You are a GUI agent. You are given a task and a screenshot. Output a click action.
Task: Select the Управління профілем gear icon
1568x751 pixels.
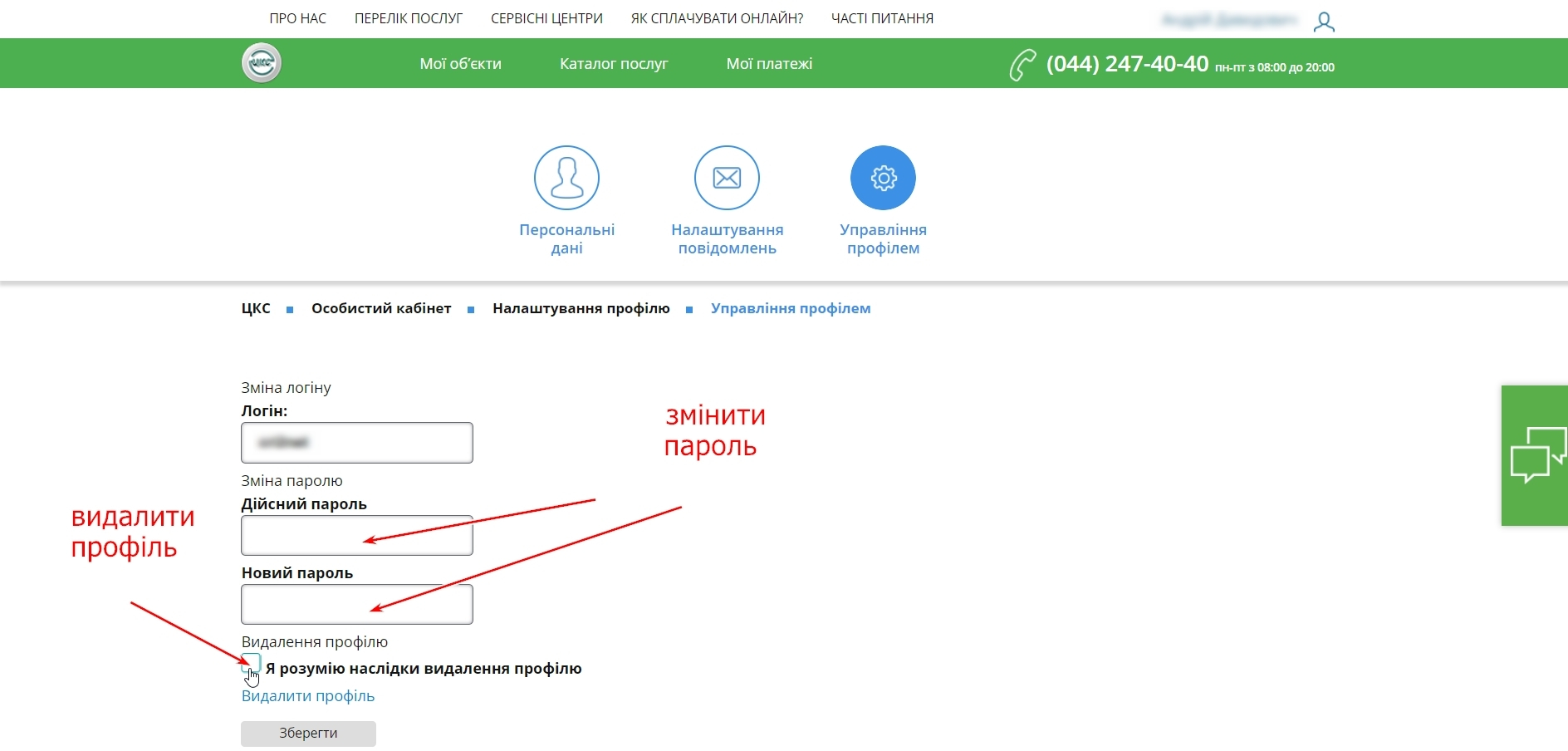point(883,178)
